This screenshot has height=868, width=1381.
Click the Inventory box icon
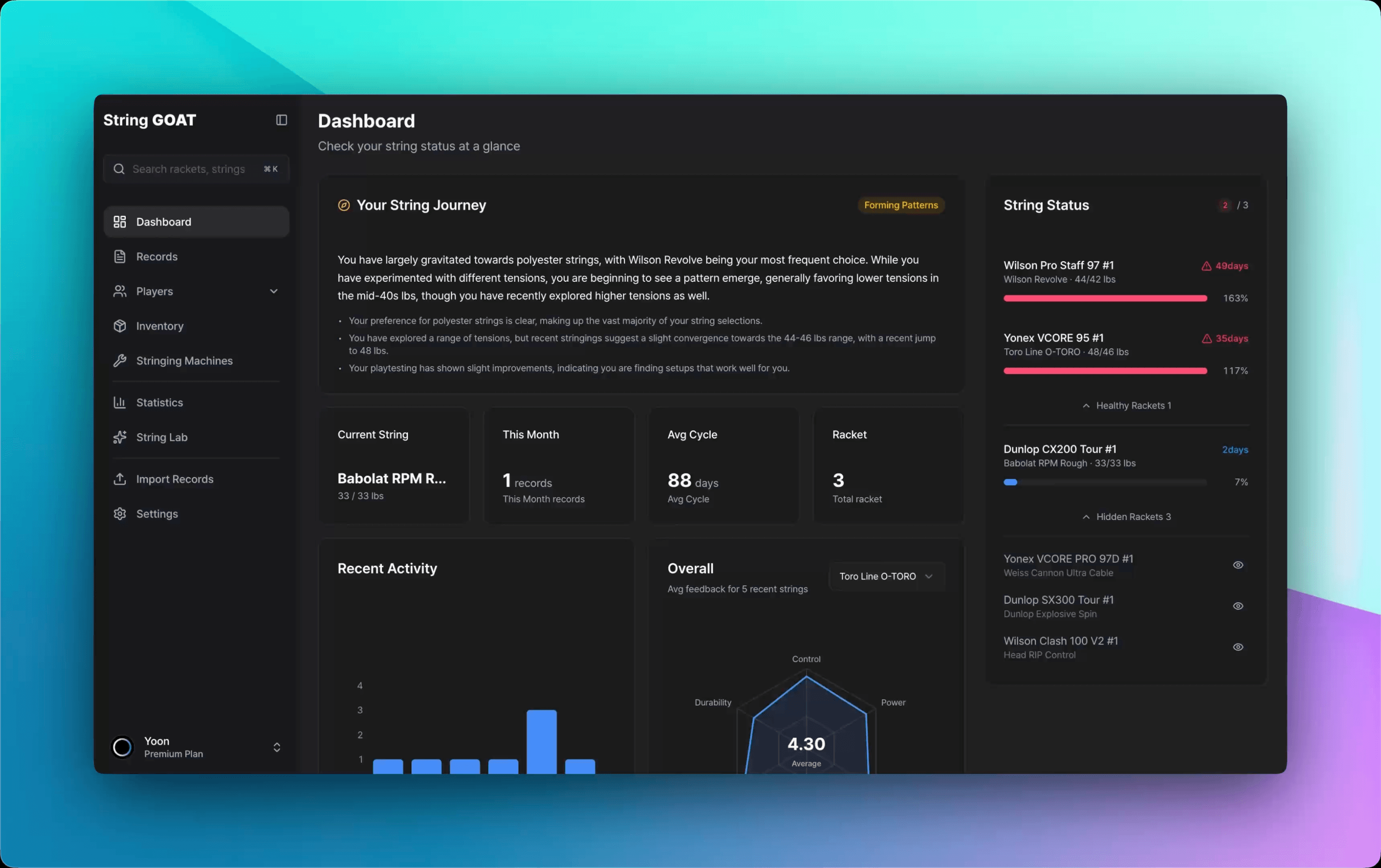[x=119, y=326]
